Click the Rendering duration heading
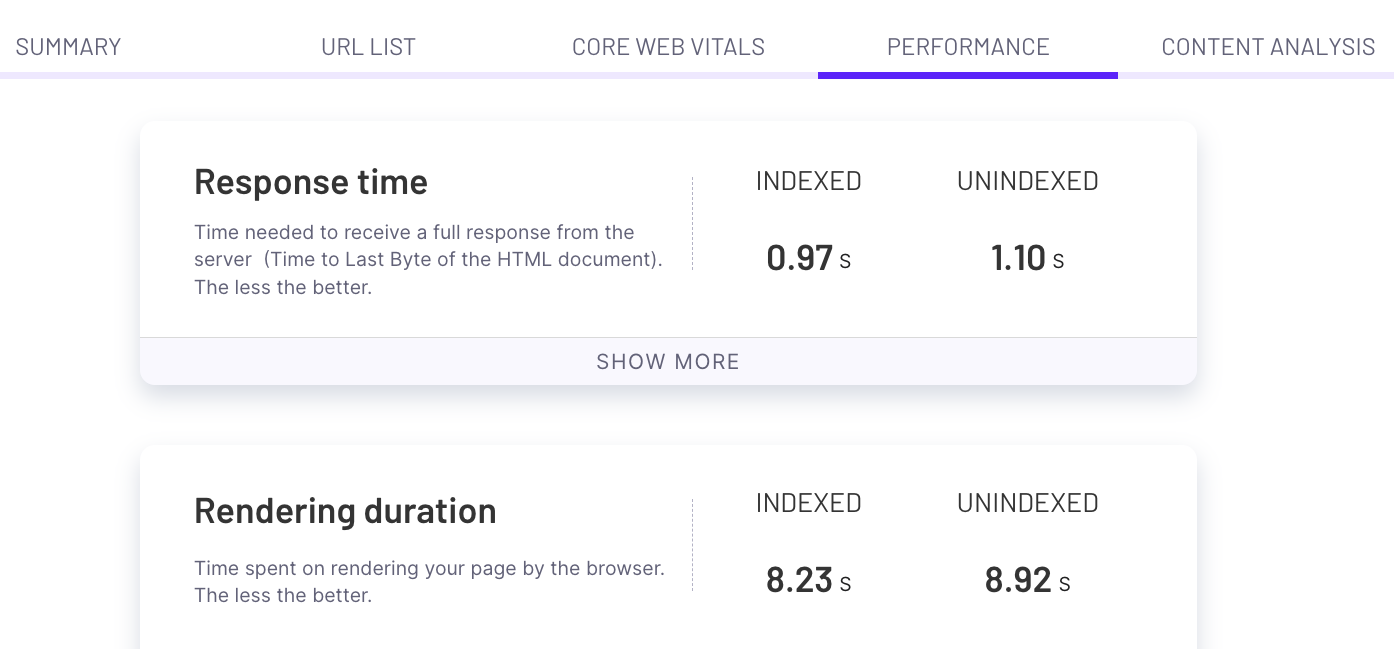 tap(345, 511)
